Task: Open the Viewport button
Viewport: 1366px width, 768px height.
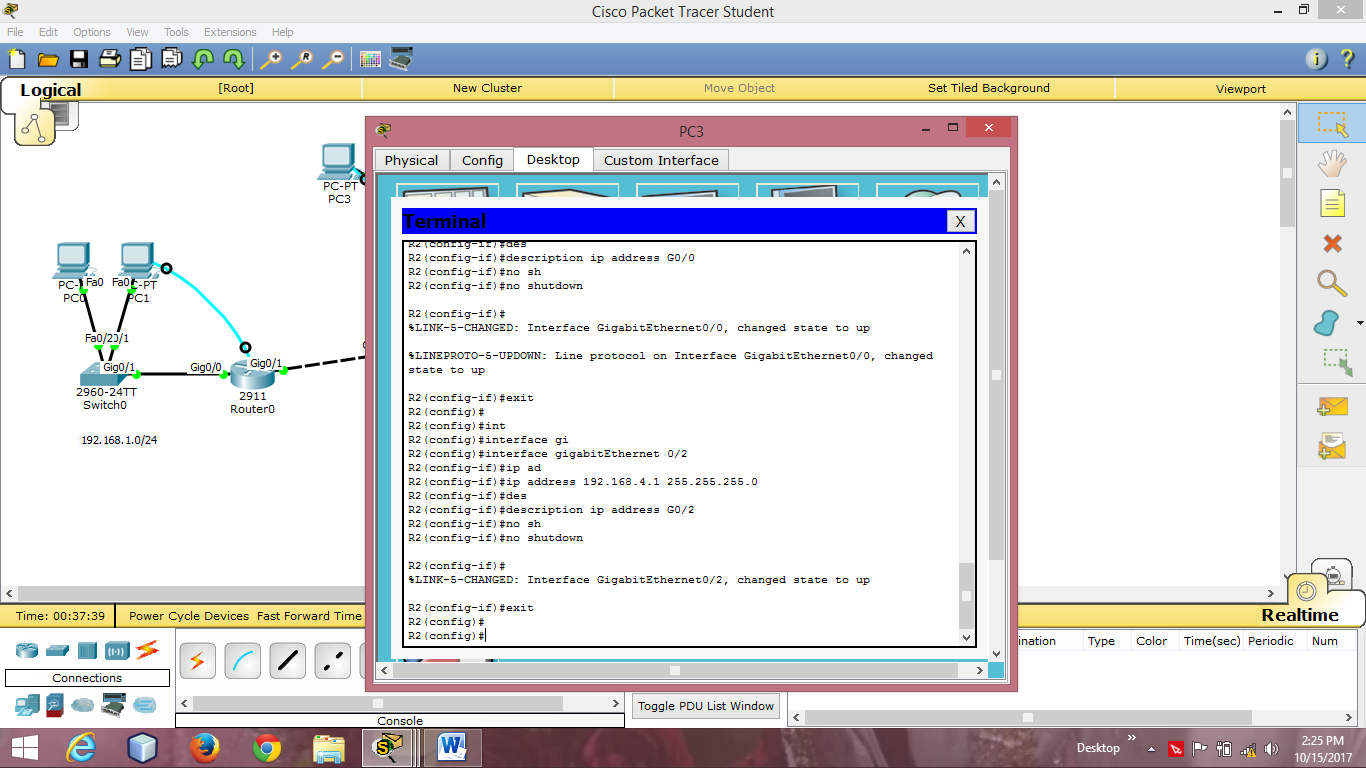Action: [x=1241, y=88]
